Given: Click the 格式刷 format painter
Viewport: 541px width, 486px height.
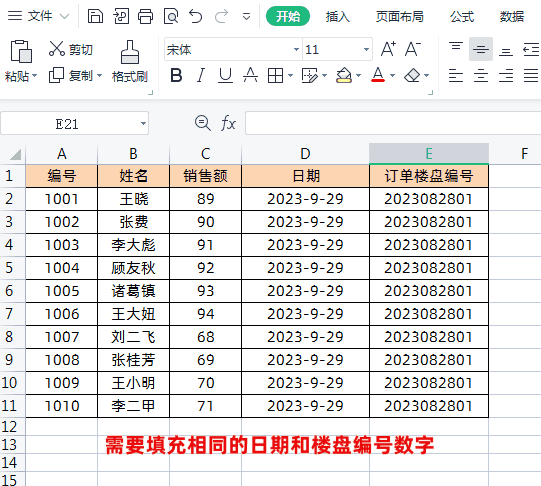Looking at the screenshot, I should (130, 61).
